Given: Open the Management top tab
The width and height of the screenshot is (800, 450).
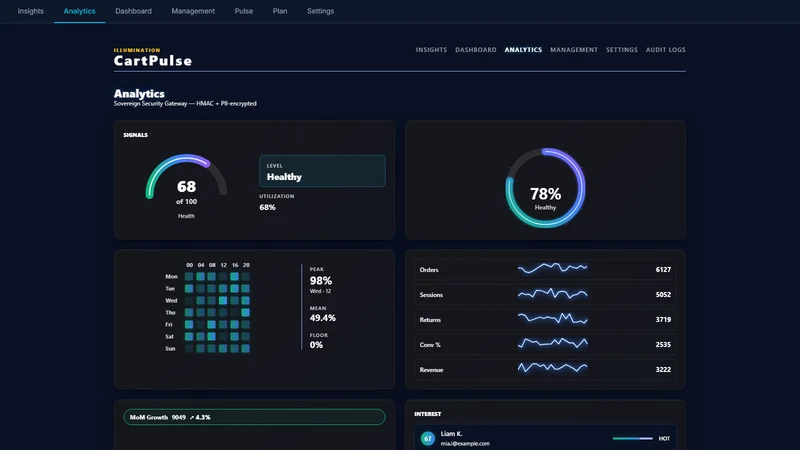Looking at the screenshot, I should [x=193, y=11].
